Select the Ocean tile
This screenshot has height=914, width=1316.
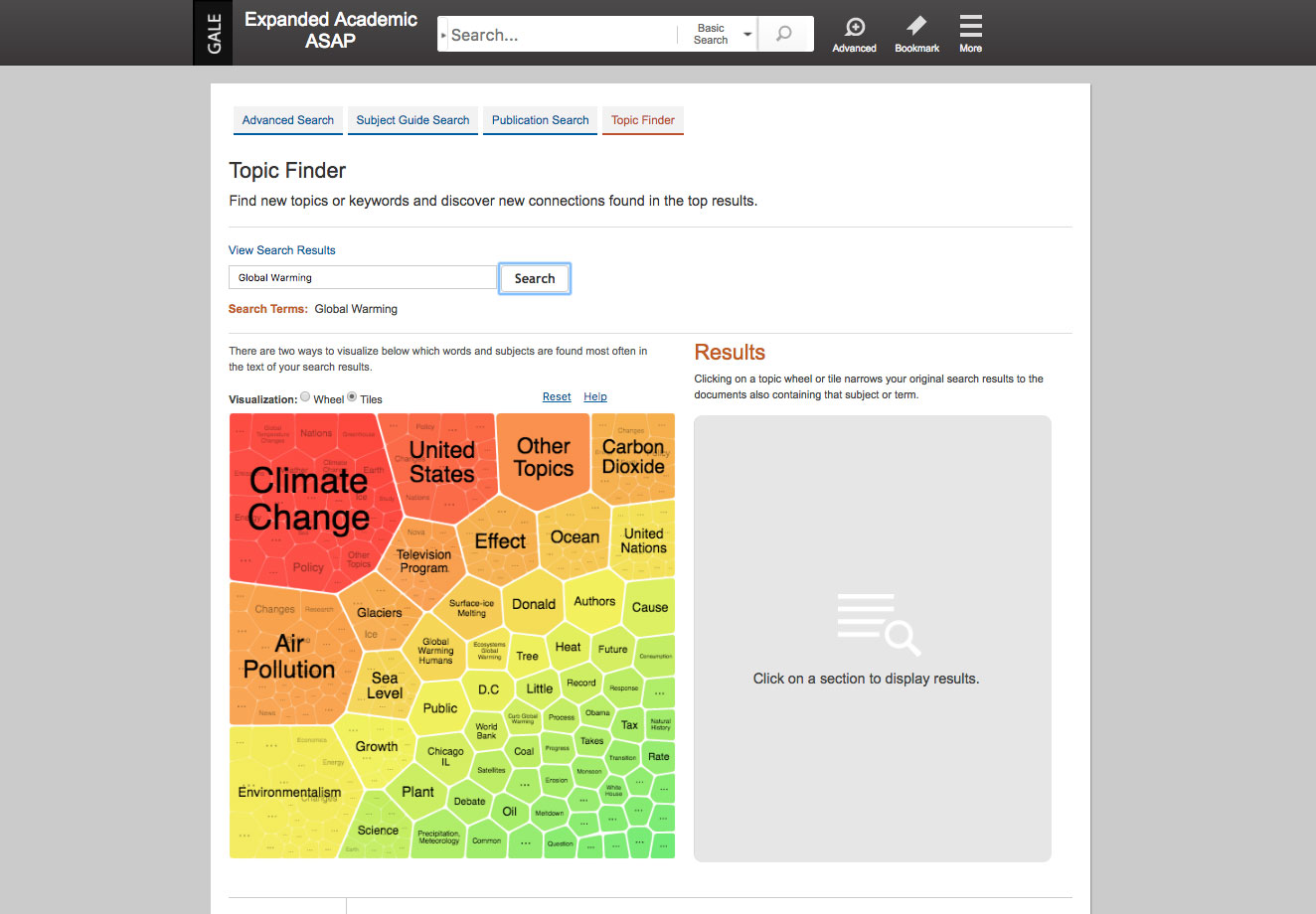[575, 537]
